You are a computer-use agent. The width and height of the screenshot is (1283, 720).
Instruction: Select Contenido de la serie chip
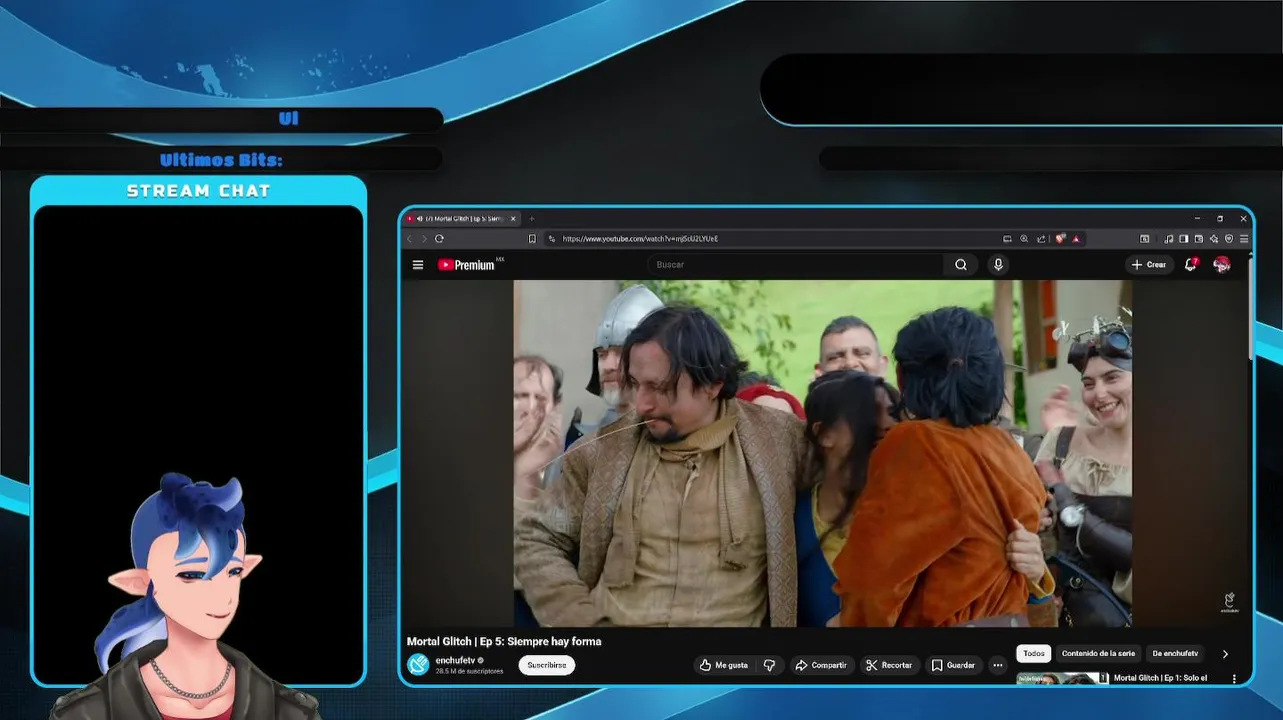coord(1098,654)
